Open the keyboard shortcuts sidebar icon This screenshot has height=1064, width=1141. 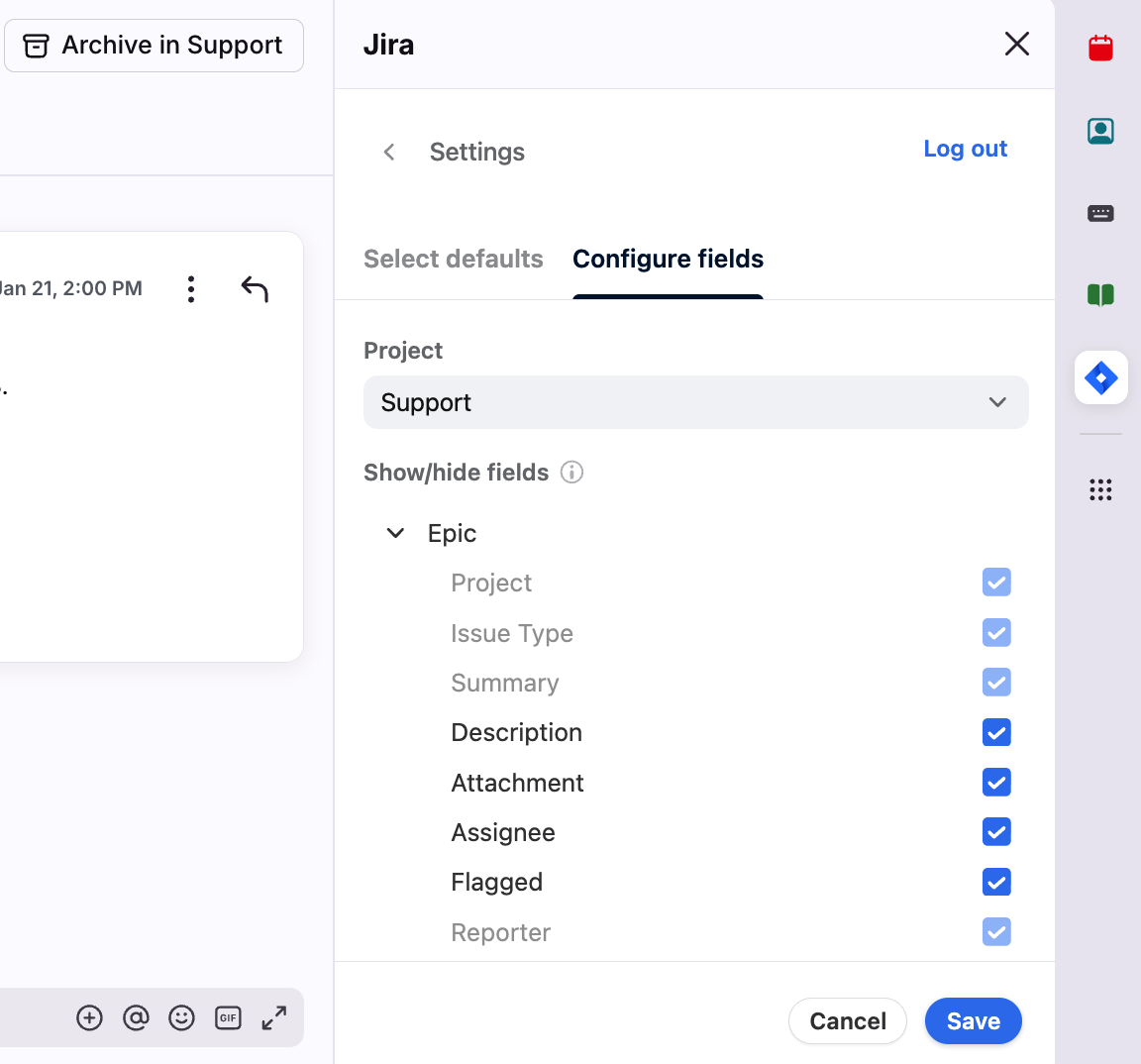(1100, 213)
